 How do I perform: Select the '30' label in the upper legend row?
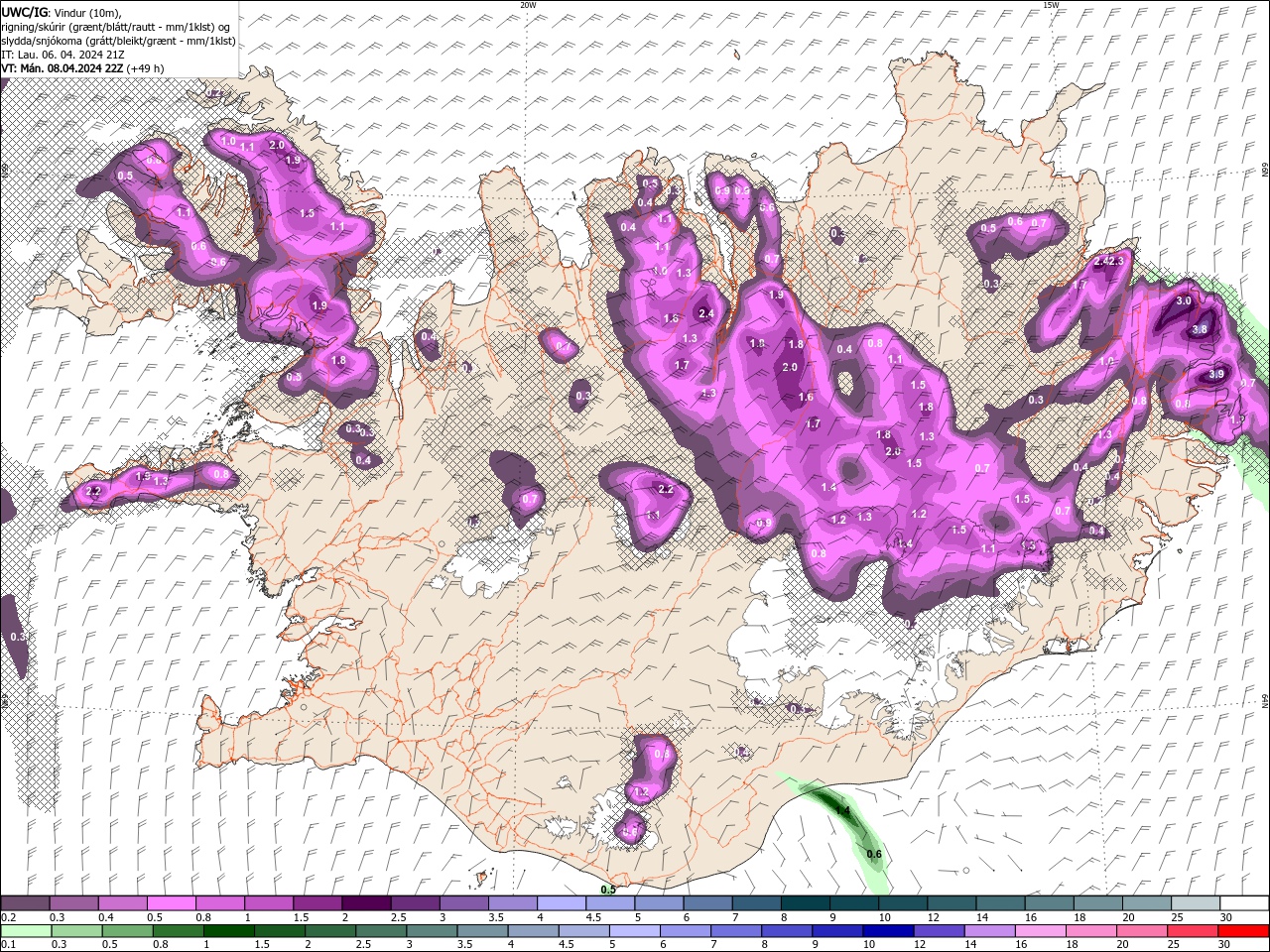point(1226,917)
